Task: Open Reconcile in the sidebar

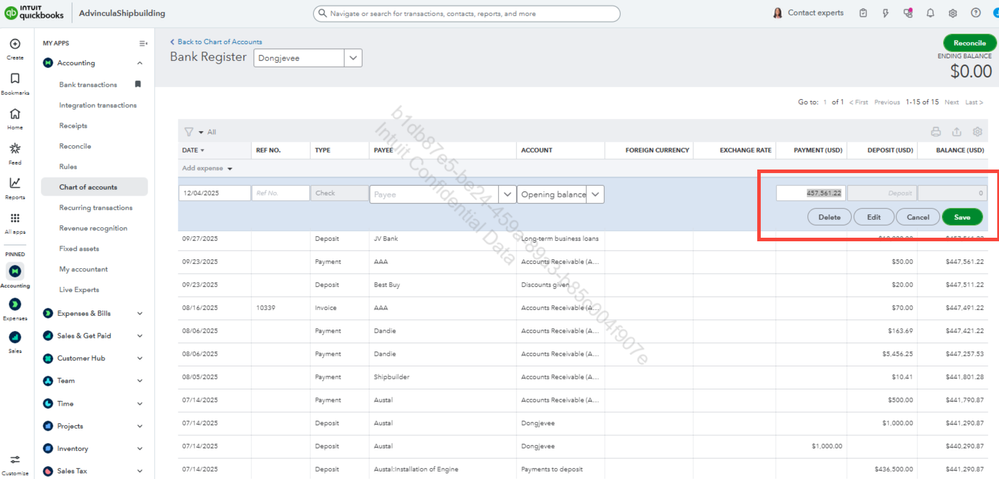Action: [75, 146]
